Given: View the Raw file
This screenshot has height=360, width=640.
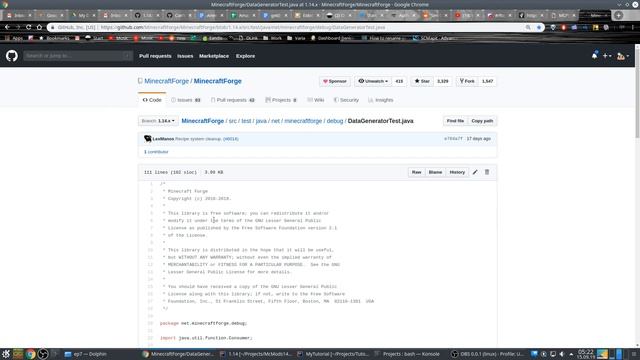Looking at the screenshot, I should coord(416,172).
